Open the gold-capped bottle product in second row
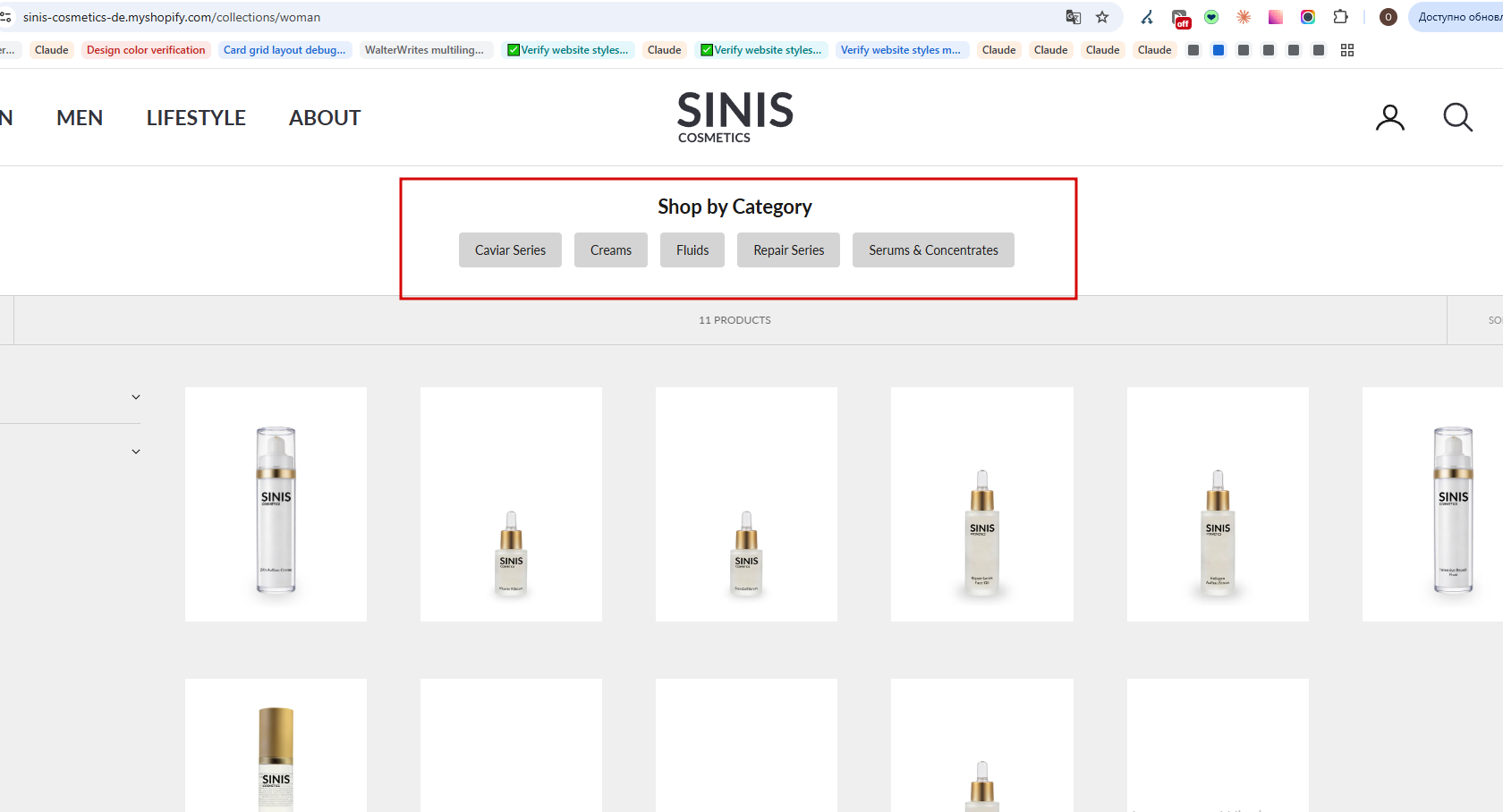Viewport: 1503px width, 812px height. tap(276, 745)
